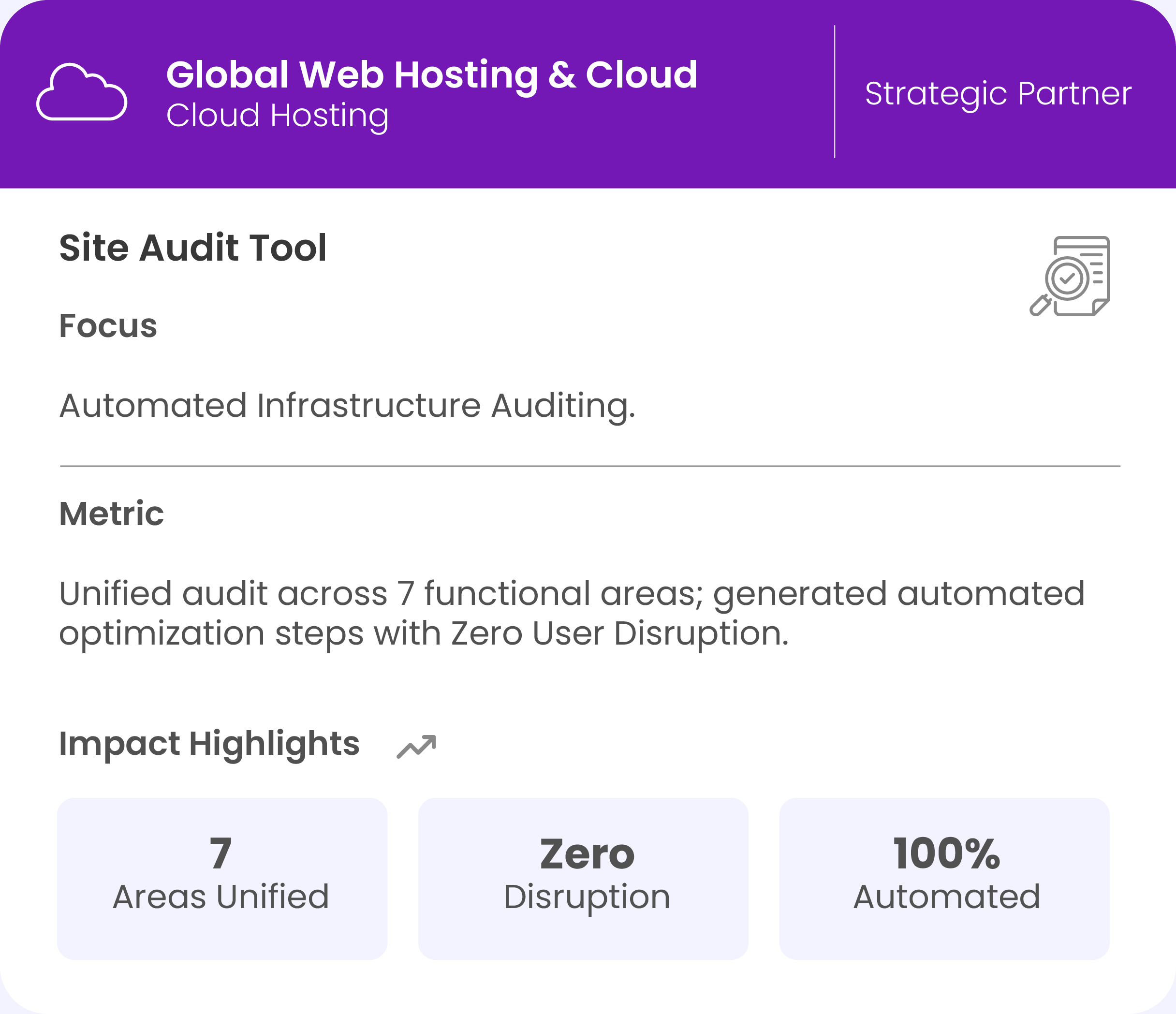Click the audit document magnifier icon
1176x1014 pixels.
coord(1069,276)
